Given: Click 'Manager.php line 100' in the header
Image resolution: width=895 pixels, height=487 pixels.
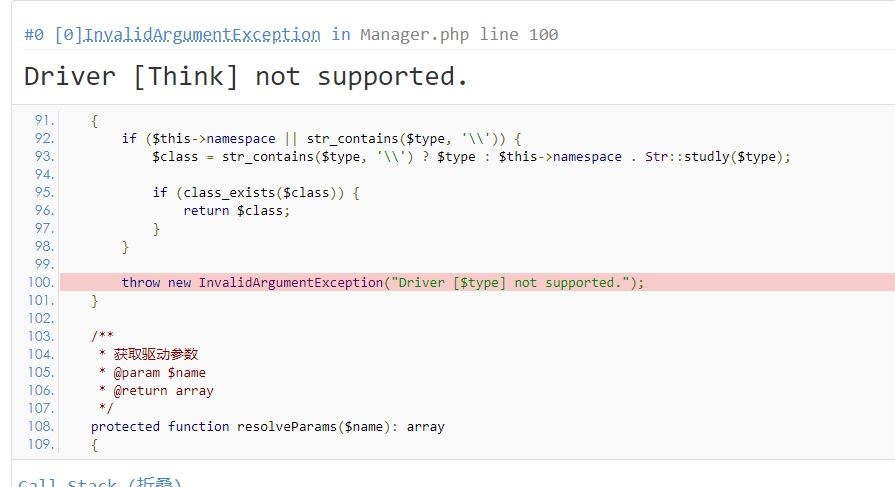Looking at the screenshot, I should (x=459, y=34).
